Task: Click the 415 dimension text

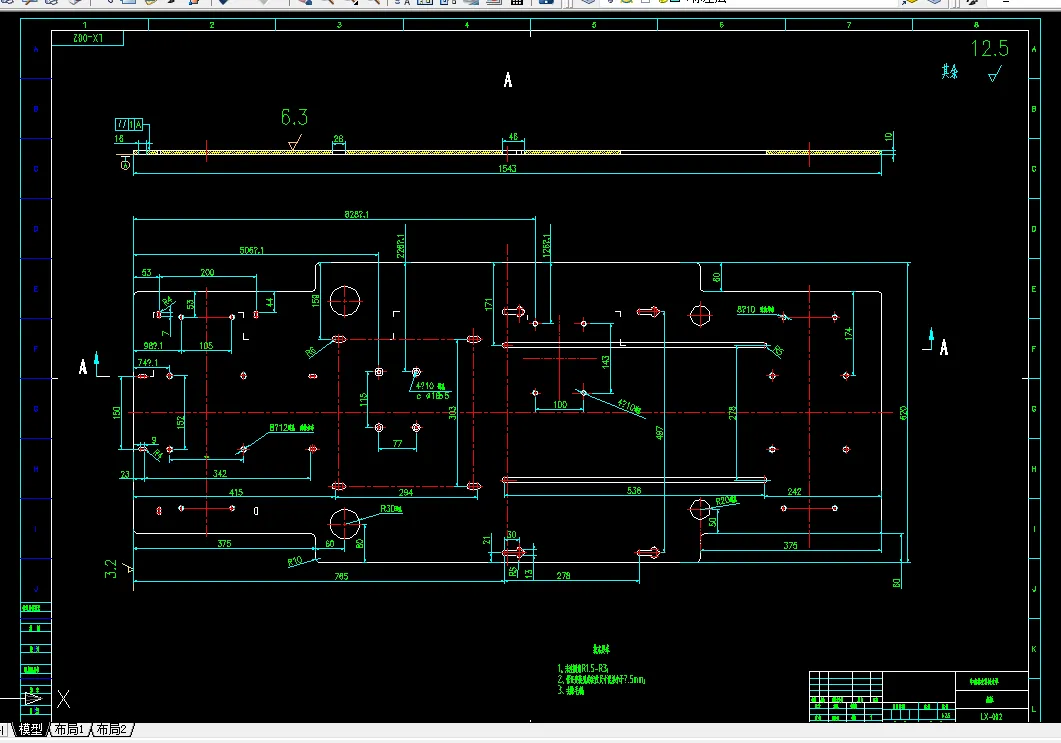Action: [235, 492]
